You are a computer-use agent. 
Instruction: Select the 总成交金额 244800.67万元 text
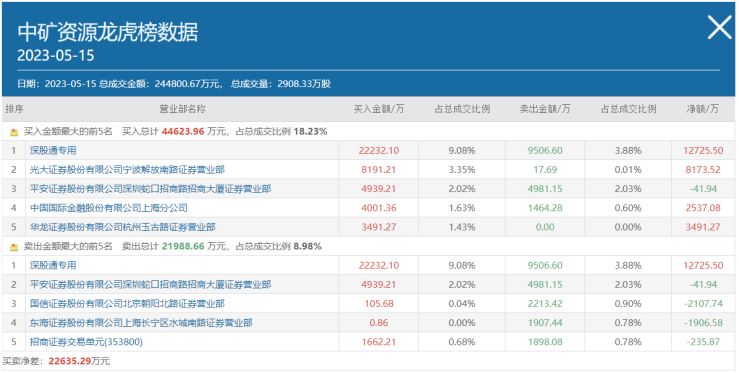(160, 84)
